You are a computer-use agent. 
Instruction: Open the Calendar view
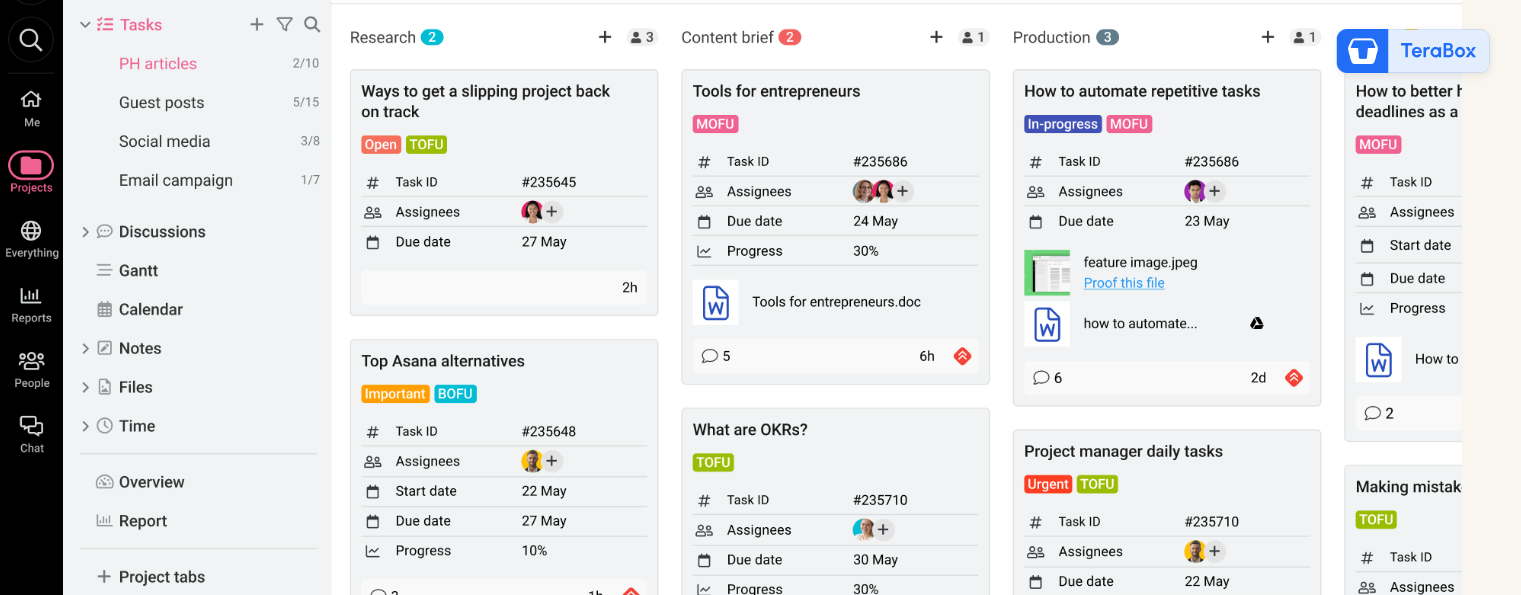click(150, 310)
